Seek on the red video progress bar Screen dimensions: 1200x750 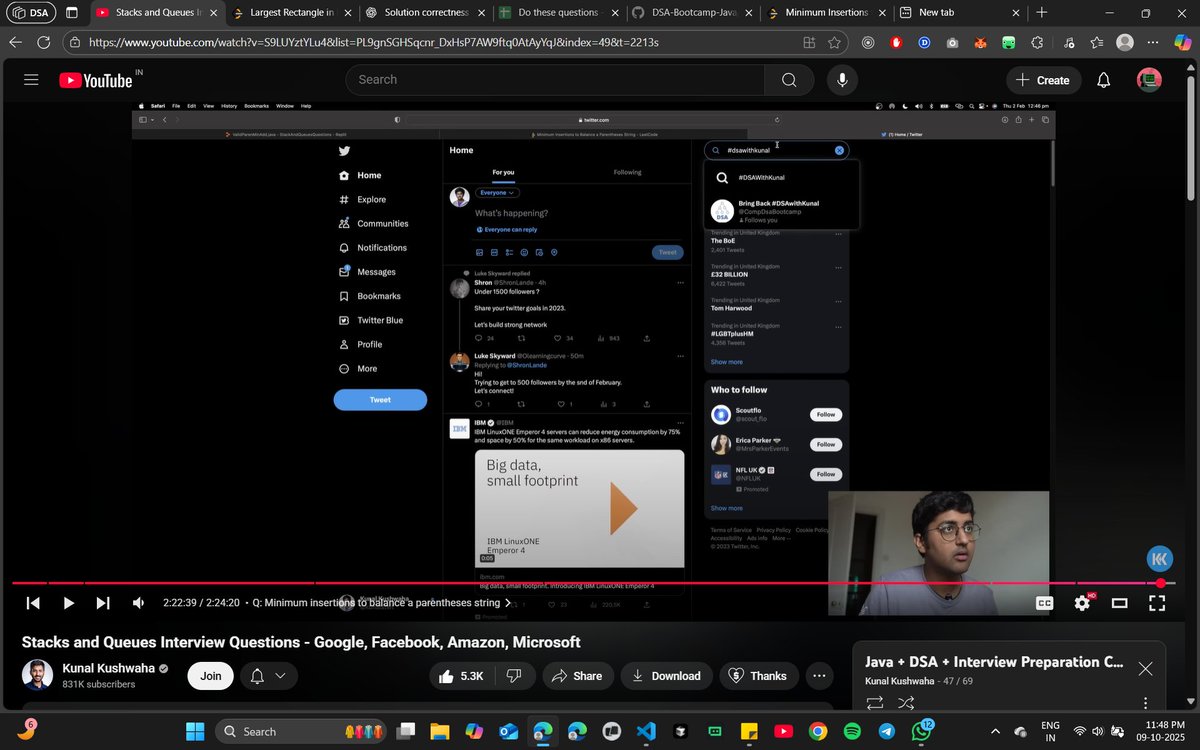594,583
